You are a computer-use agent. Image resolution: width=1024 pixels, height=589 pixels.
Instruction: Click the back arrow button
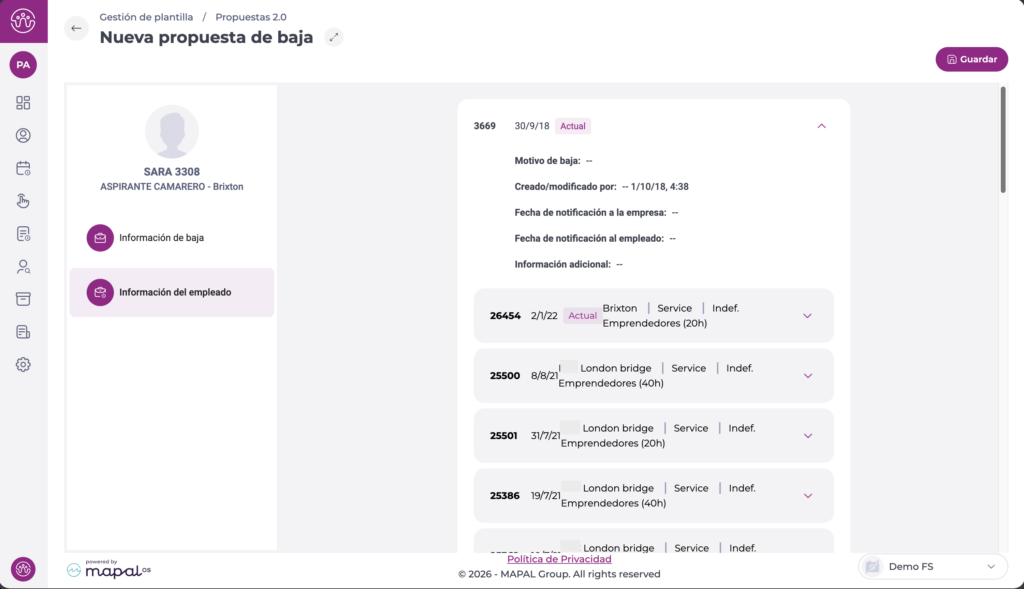(x=76, y=28)
